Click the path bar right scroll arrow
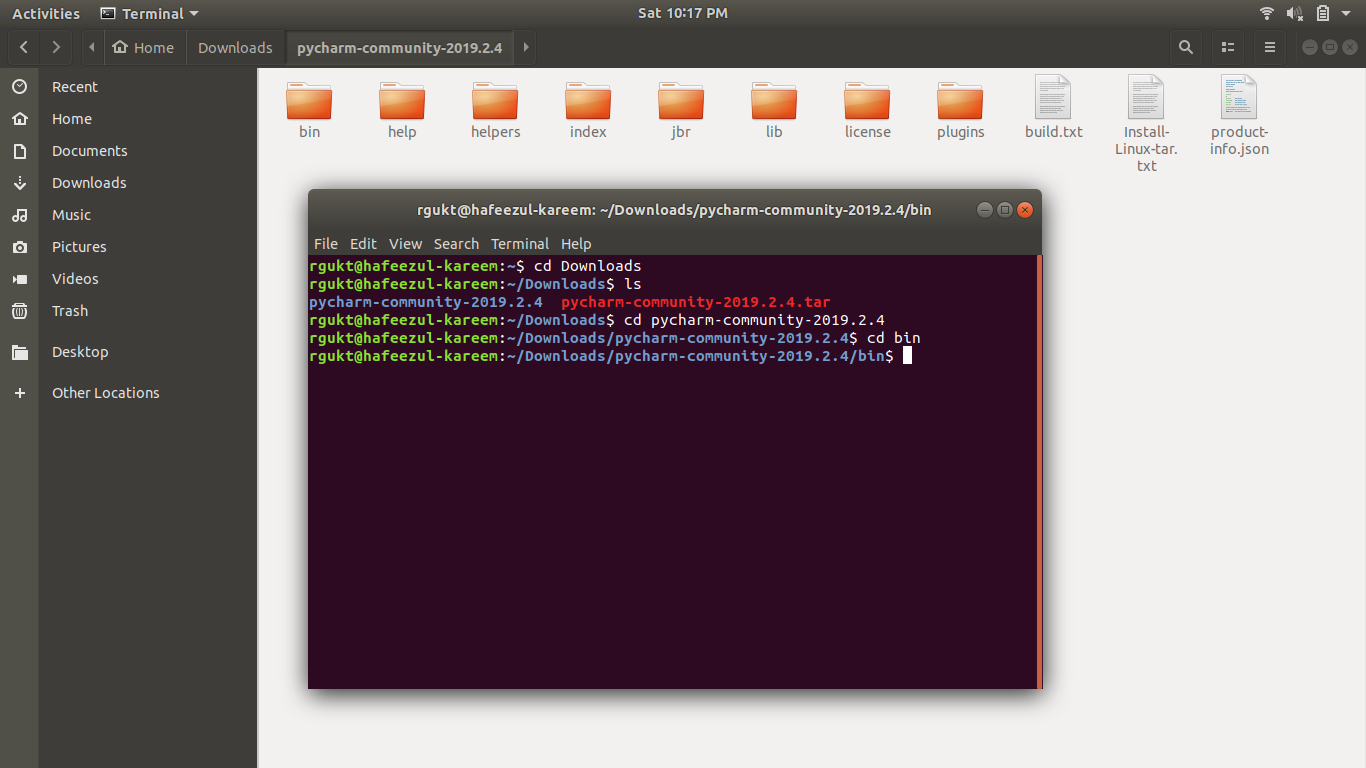The height and width of the screenshot is (768, 1366). click(525, 47)
